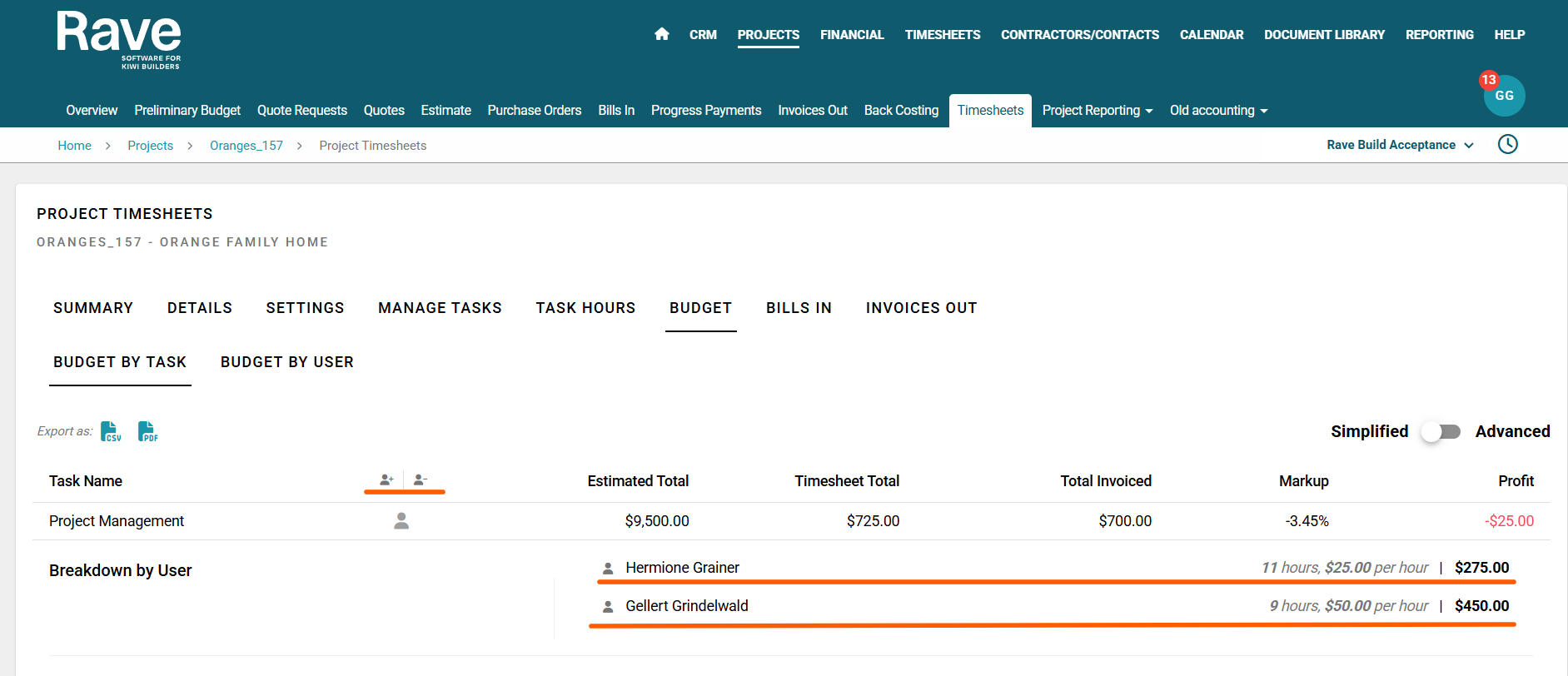Click the remove user icon in header
Viewport: 1568px width, 676px height.
[x=421, y=480]
